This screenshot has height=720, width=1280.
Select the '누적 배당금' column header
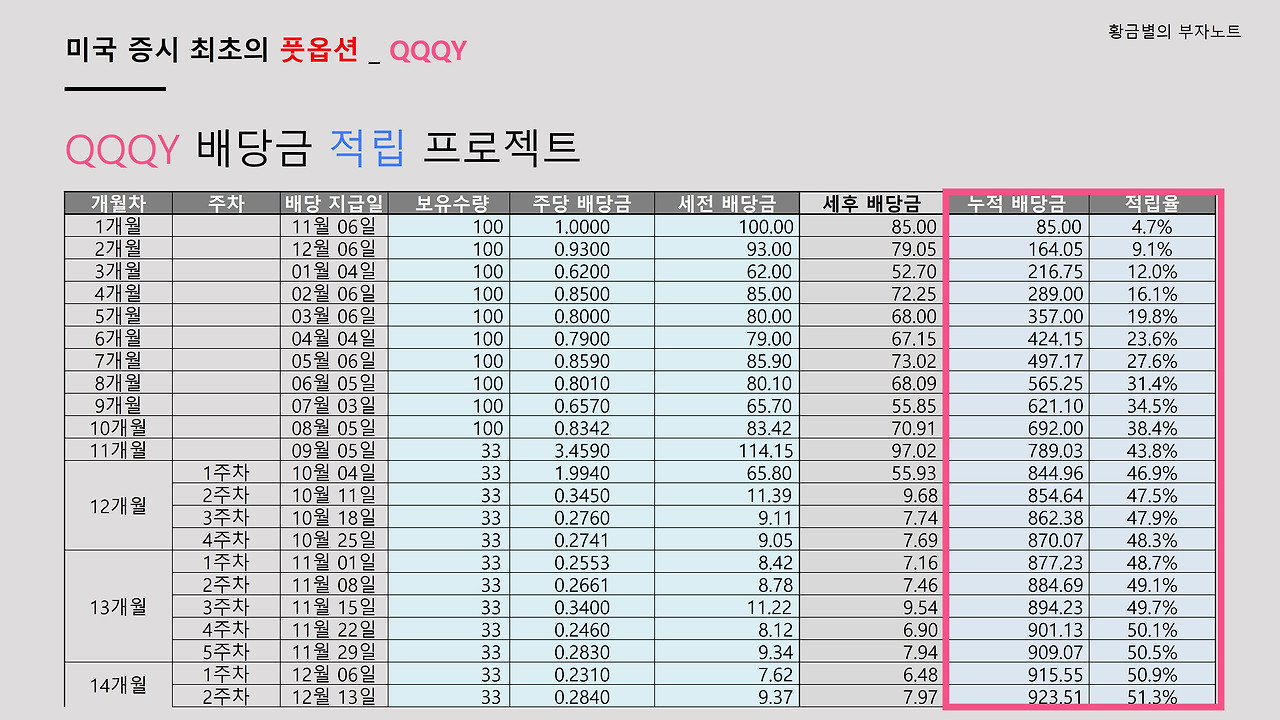(x=1017, y=203)
